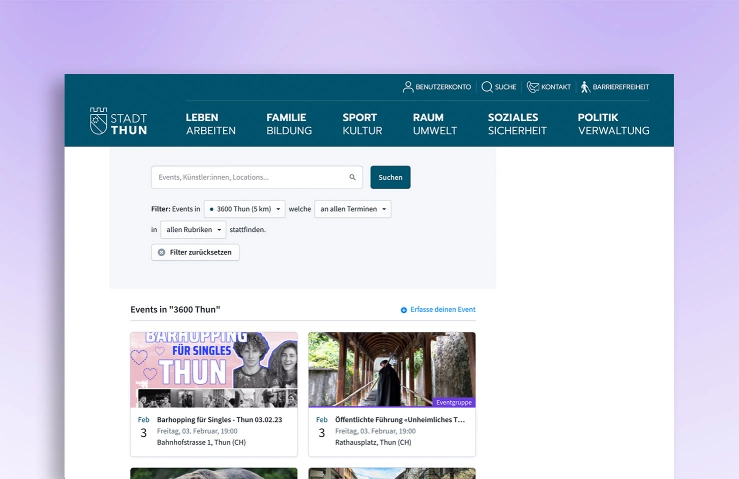This screenshot has height=479, width=739.
Task: Click the X icon on Filter zurücksetzen
Action: pos(161,252)
